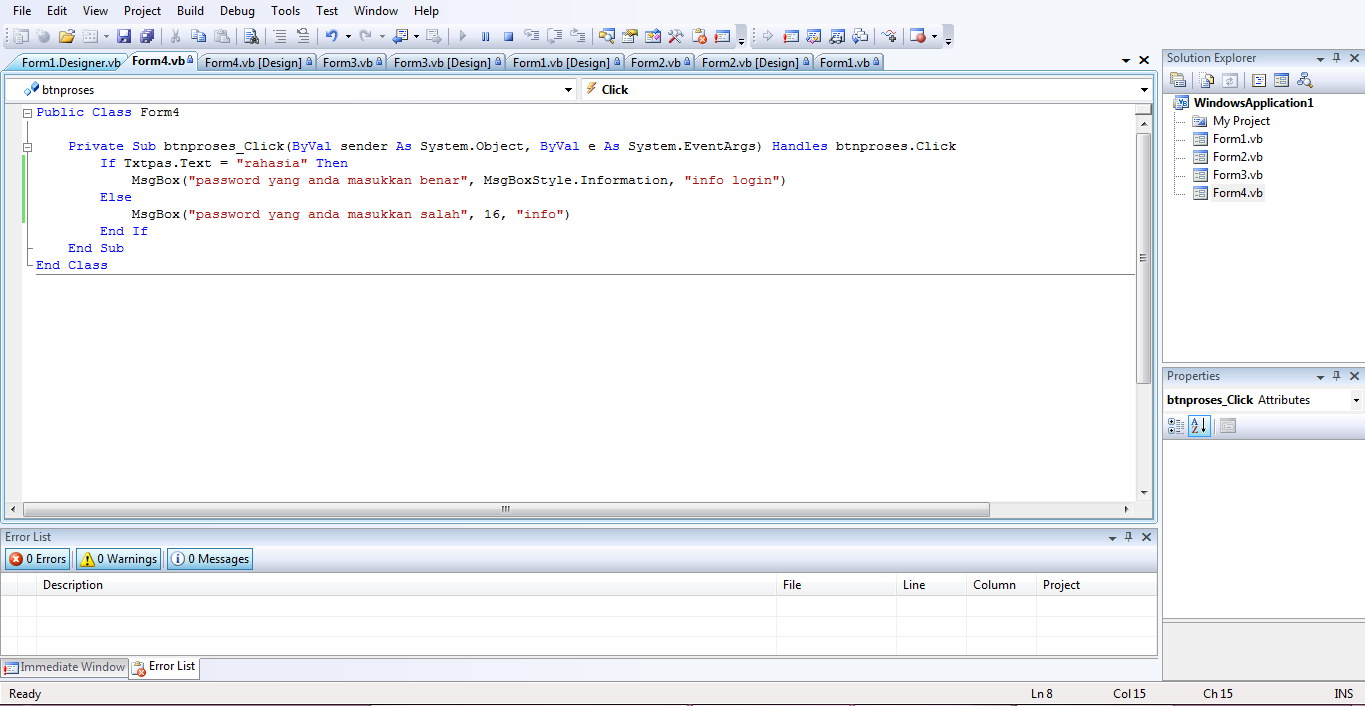Click the Refresh icon in Solution Explorer
Image resolution: width=1365 pixels, height=706 pixels.
point(1230,80)
